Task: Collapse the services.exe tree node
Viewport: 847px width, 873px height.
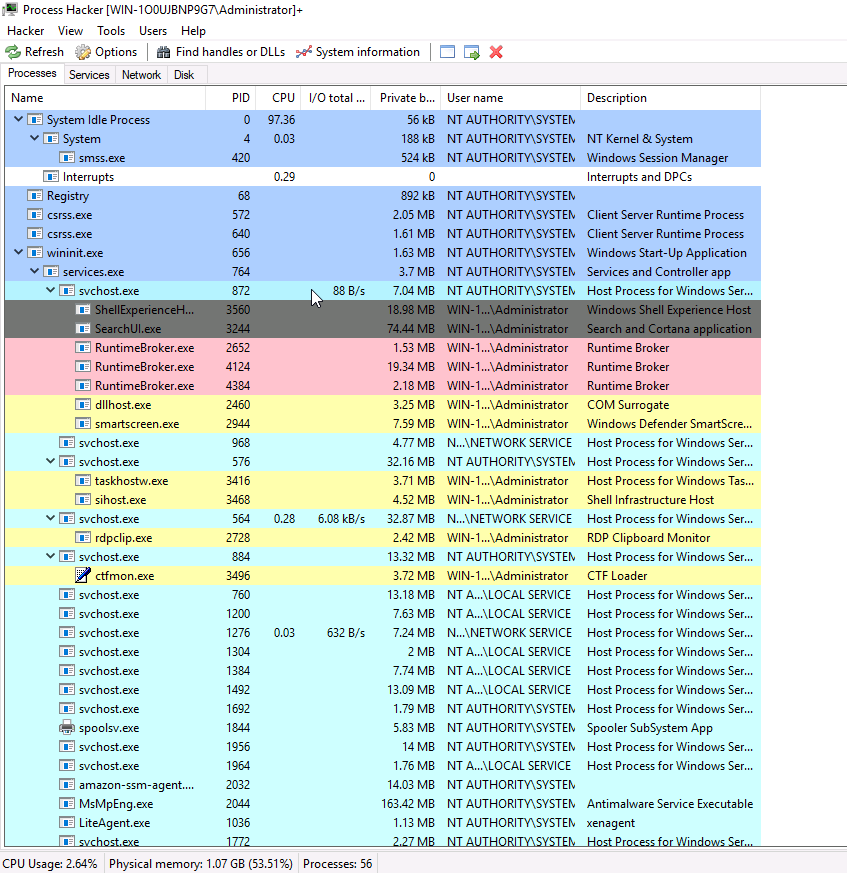Action: tap(35, 271)
